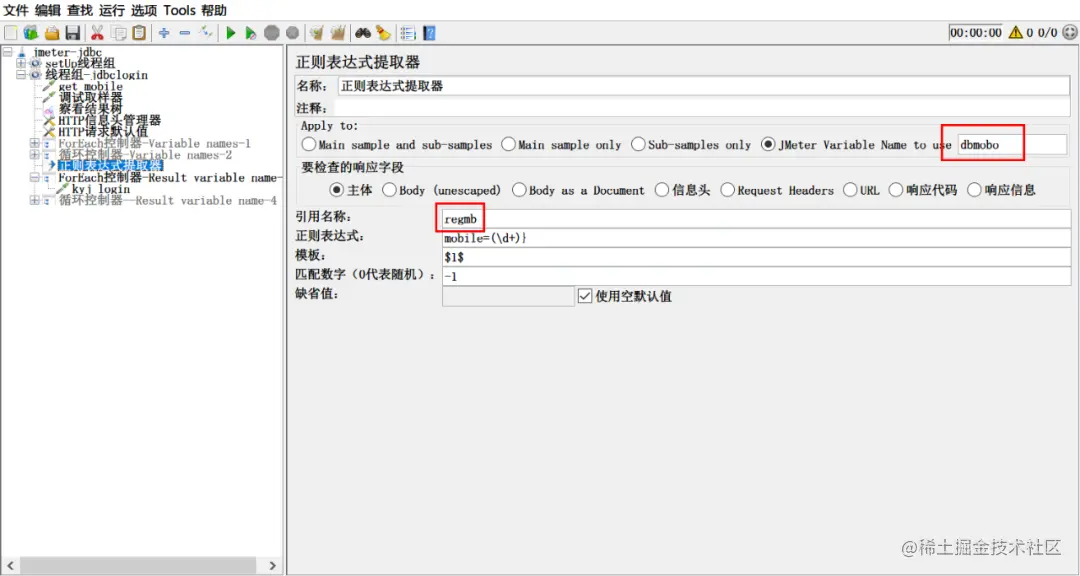The image size is (1080, 576).
Task: Click the blue minus Collapse All icon
Action: [x=185, y=32]
